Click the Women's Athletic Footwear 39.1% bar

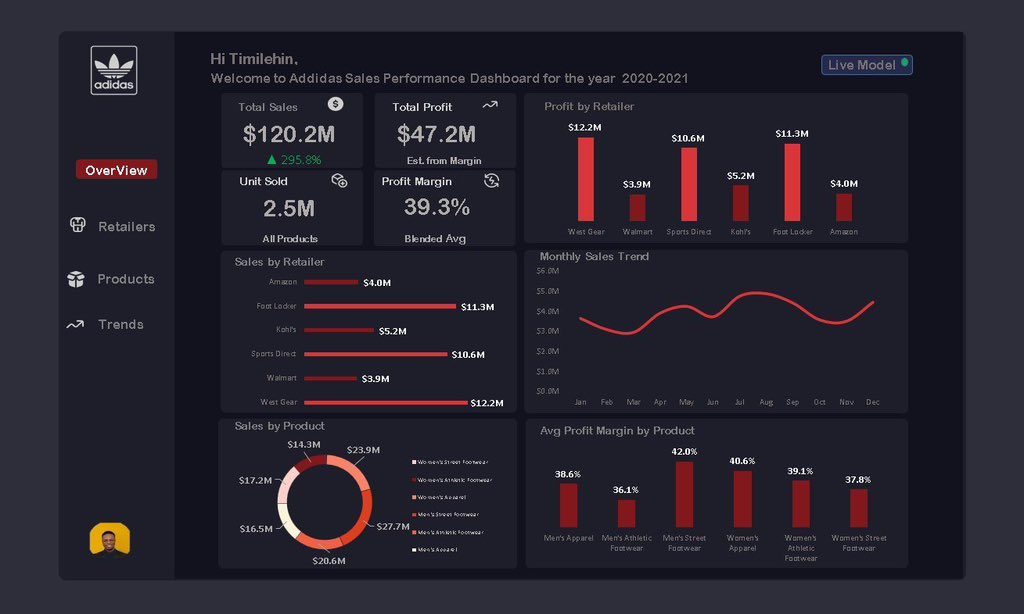pos(801,504)
